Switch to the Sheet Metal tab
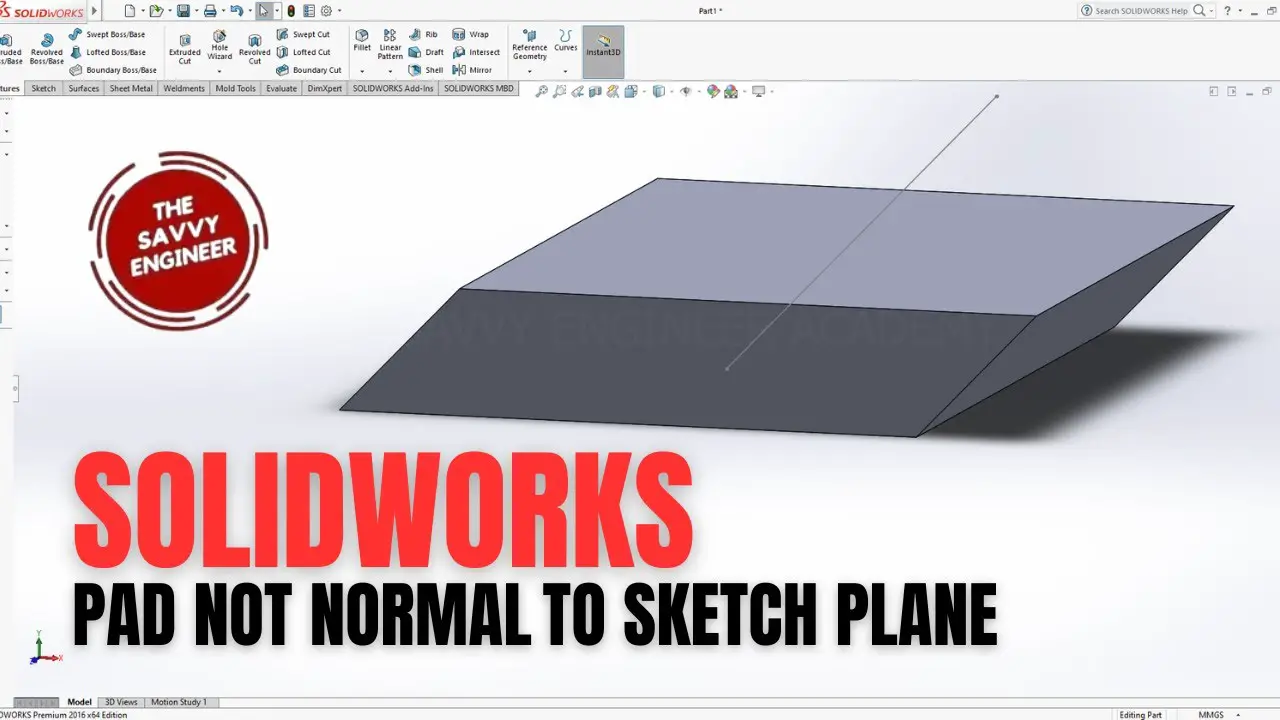The image size is (1280, 720). [131, 88]
